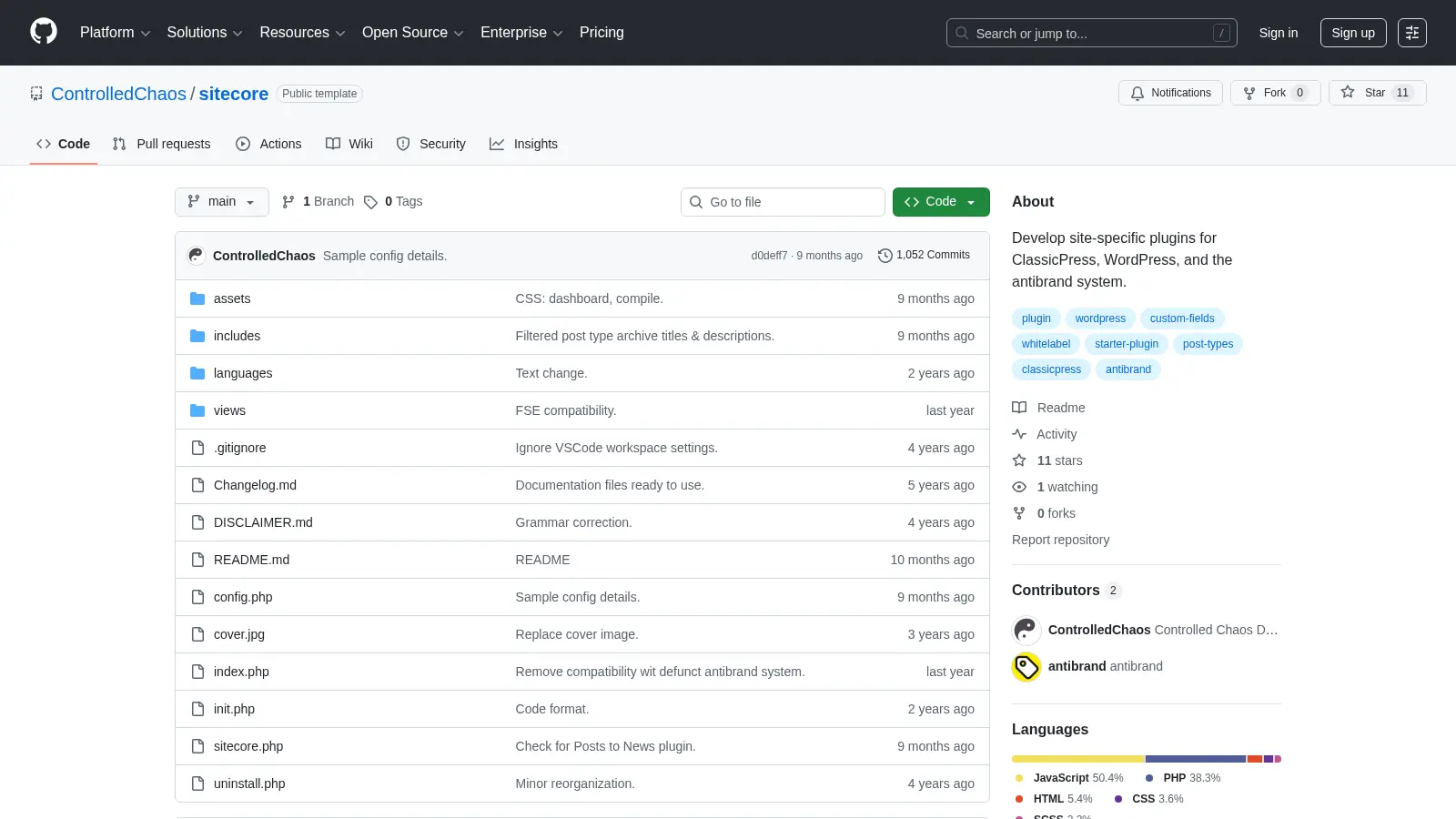Click the custom-fields topic tag
The height and width of the screenshot is (819, 1456).
pos(1182,318)
